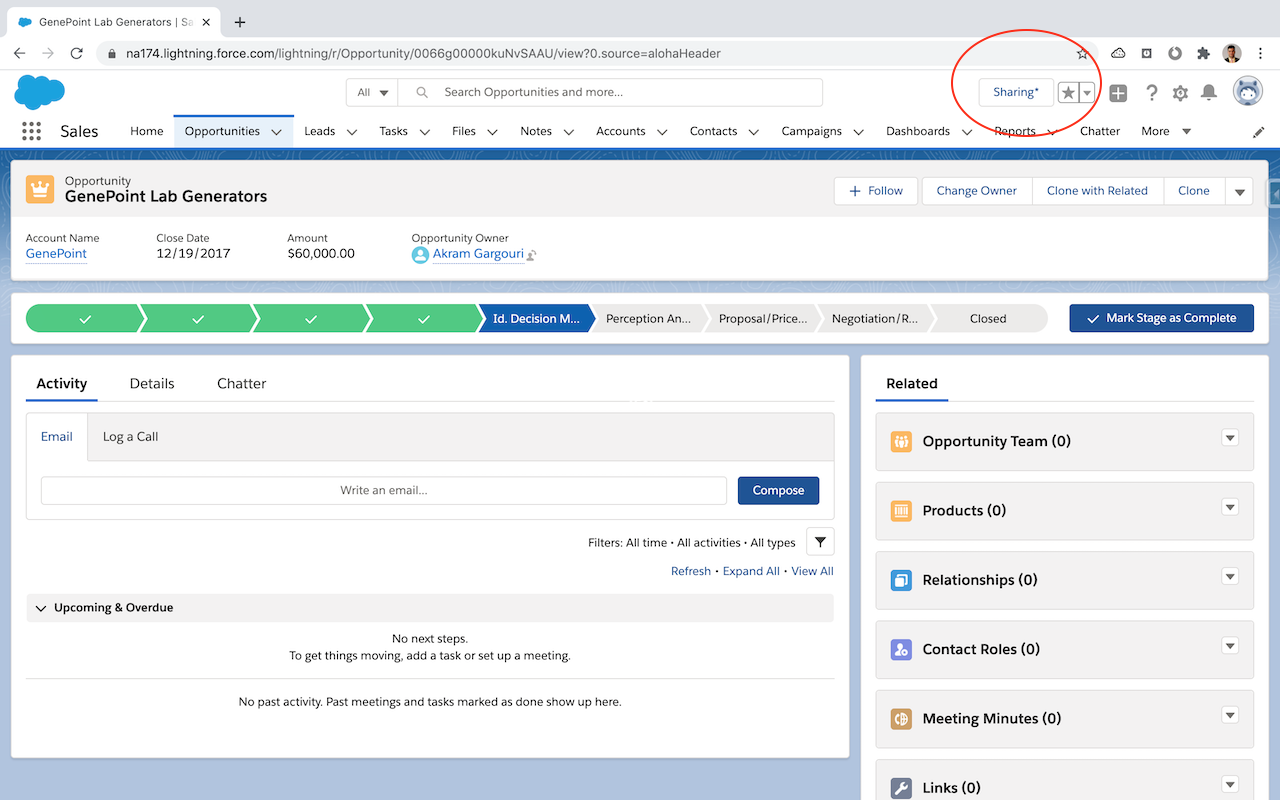Open the GenePoint account link
The width and height of the screenshot is (1280, 800).
[x=56, y=254]
